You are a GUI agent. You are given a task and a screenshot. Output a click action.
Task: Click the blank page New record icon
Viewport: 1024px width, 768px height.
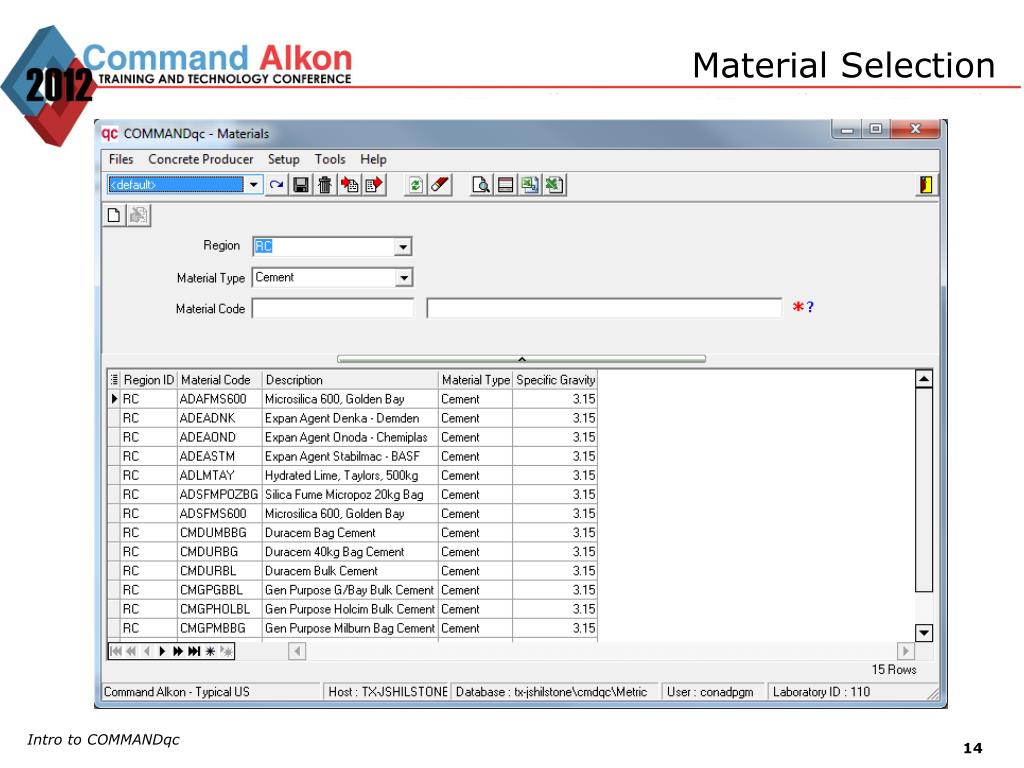click(114, 215)
